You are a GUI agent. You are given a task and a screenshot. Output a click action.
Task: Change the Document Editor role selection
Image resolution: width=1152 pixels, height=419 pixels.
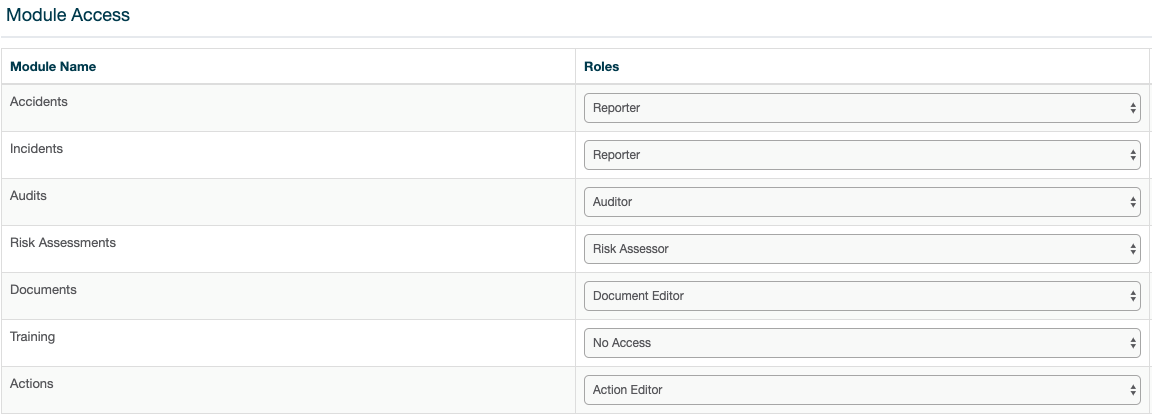862,296
